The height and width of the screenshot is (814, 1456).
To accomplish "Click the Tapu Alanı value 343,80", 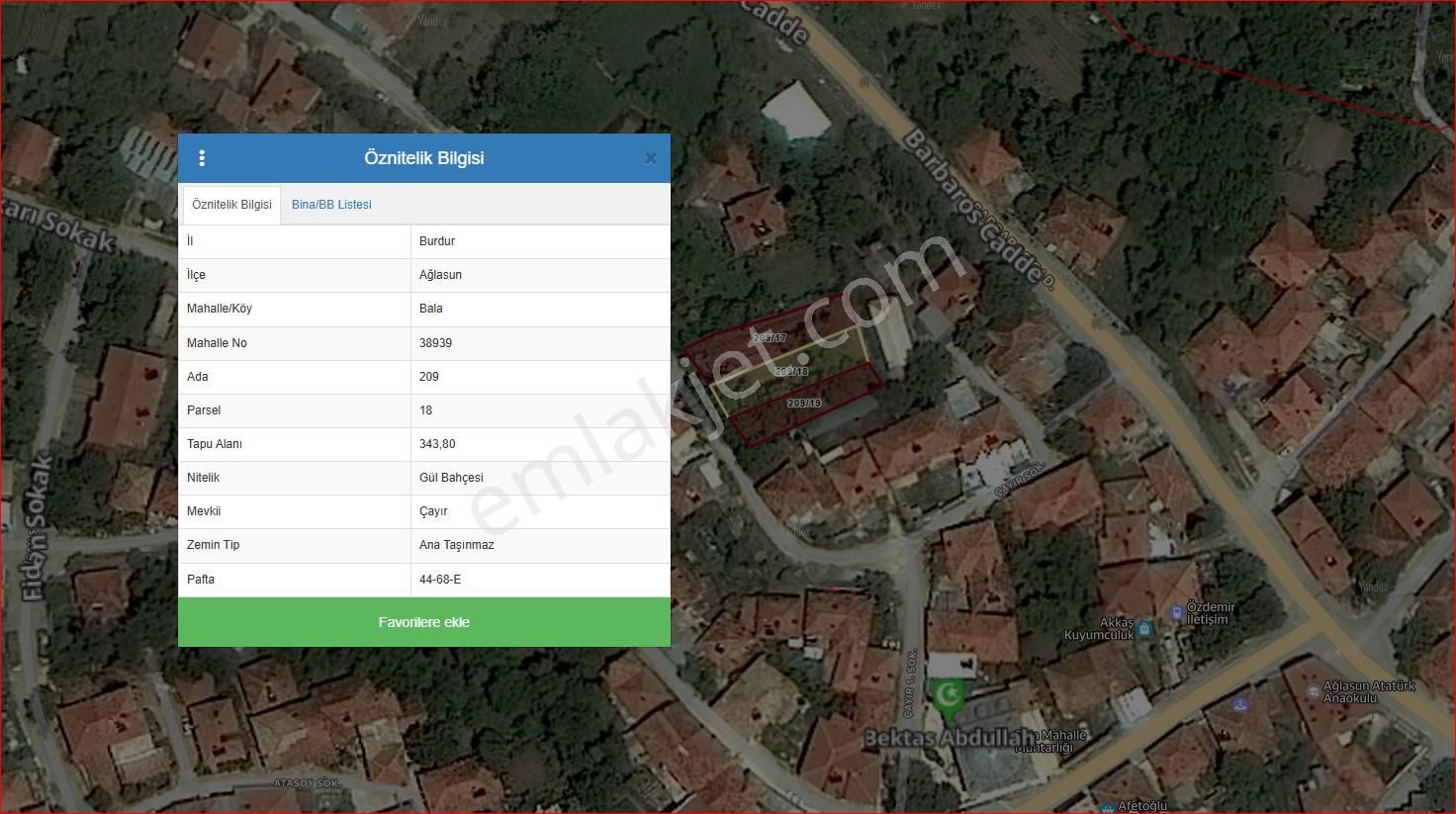I will click(437, 444).
